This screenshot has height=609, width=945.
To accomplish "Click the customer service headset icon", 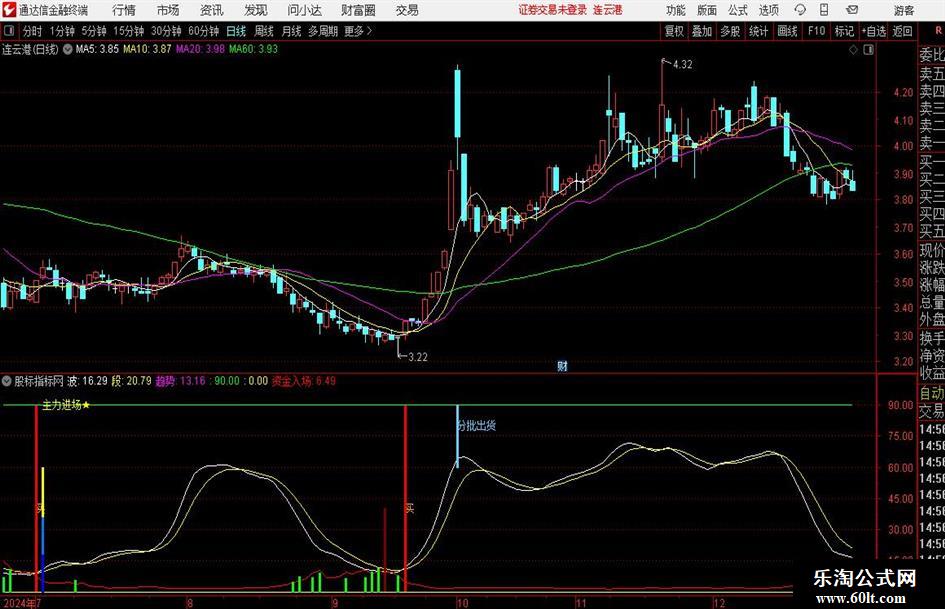I will click(x=800, y=10).
